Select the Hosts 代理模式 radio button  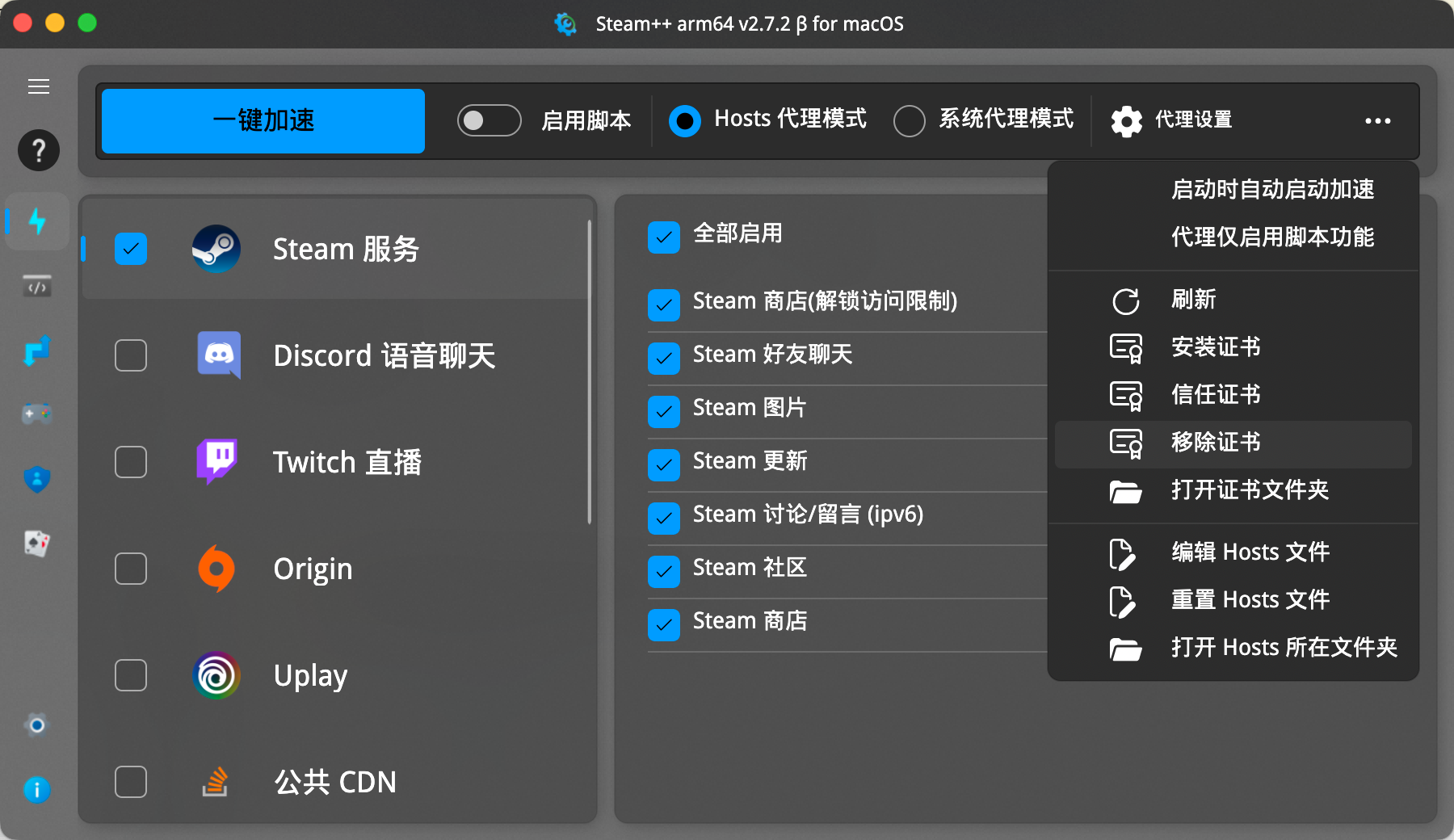[685, 121]
